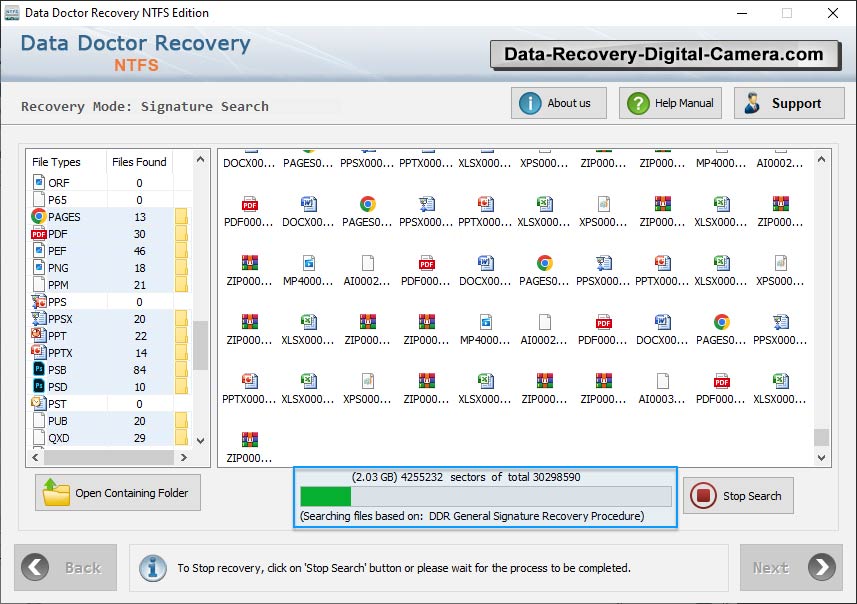857x604 pixels.
Task: Click the yellow folder icon in PSB row
Action: [181, 370]
